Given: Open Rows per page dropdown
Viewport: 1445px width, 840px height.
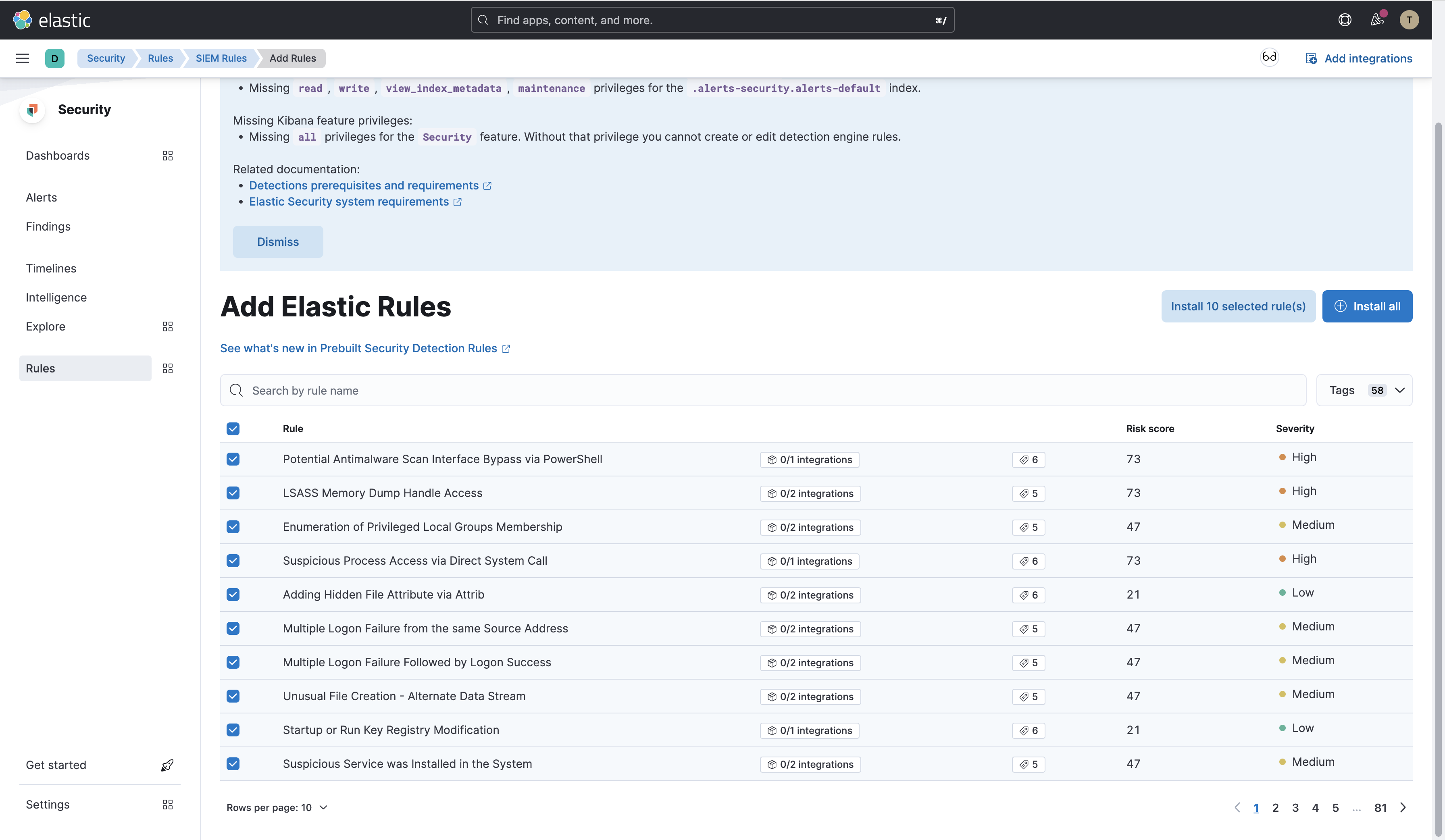Looking at the screenshot, I should pos(277,808).
